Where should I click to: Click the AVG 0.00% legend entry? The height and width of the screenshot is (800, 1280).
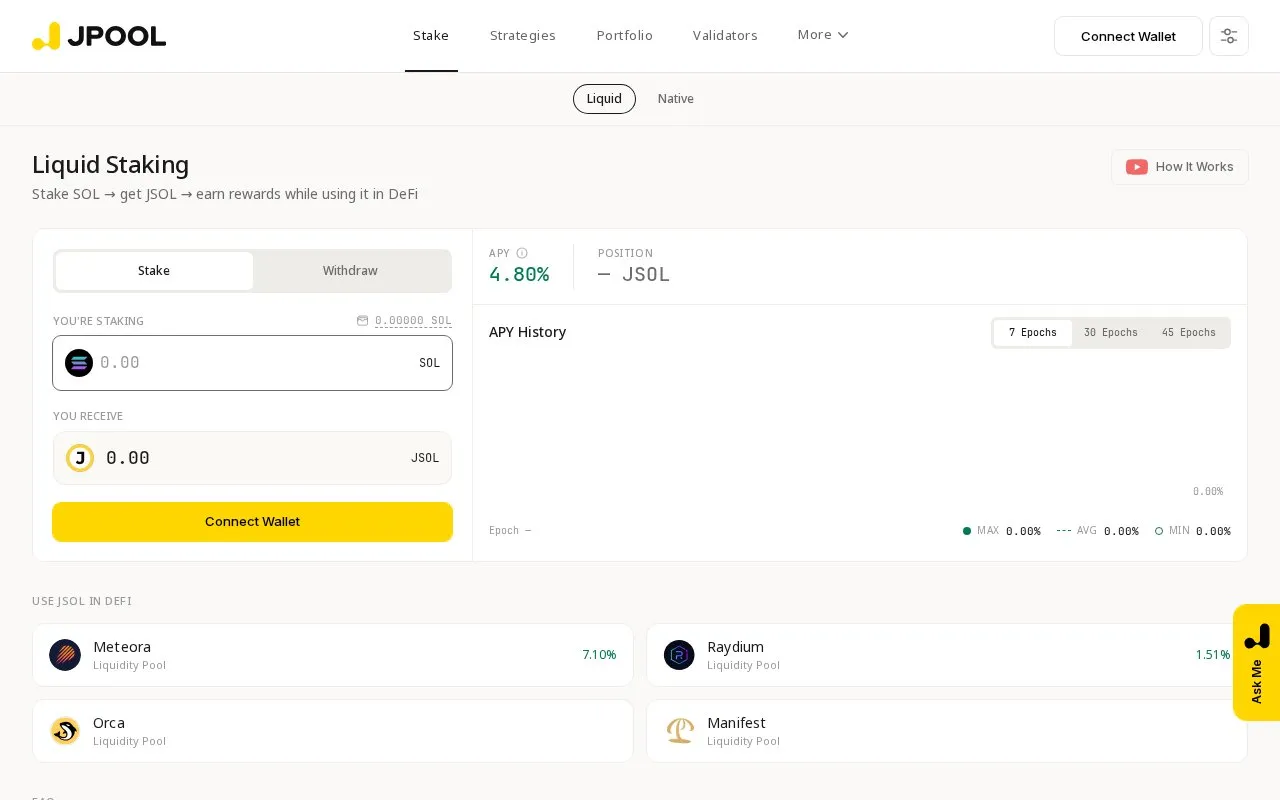(x=1098, y=531)
